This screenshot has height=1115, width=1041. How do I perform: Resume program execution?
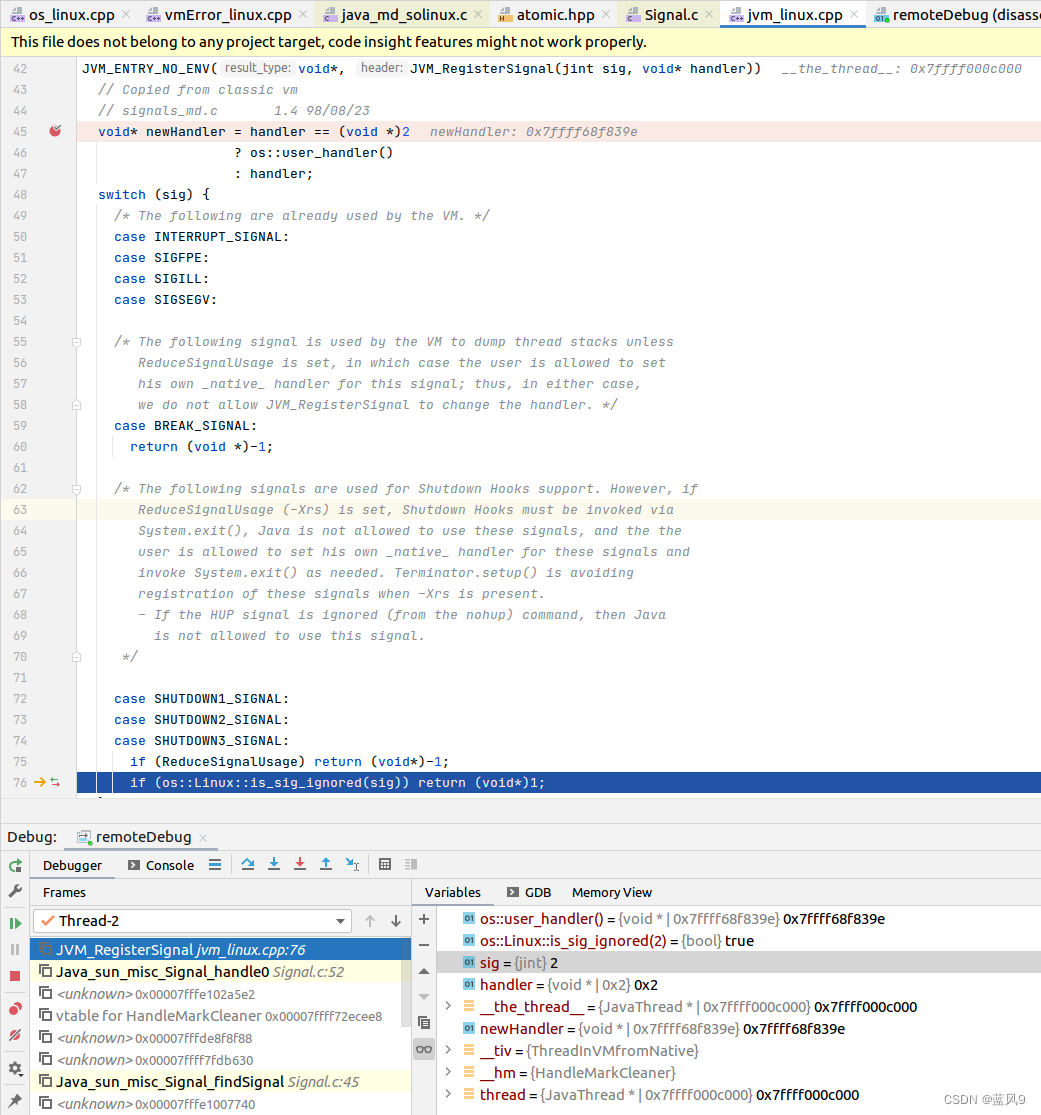tap(15, 923)
